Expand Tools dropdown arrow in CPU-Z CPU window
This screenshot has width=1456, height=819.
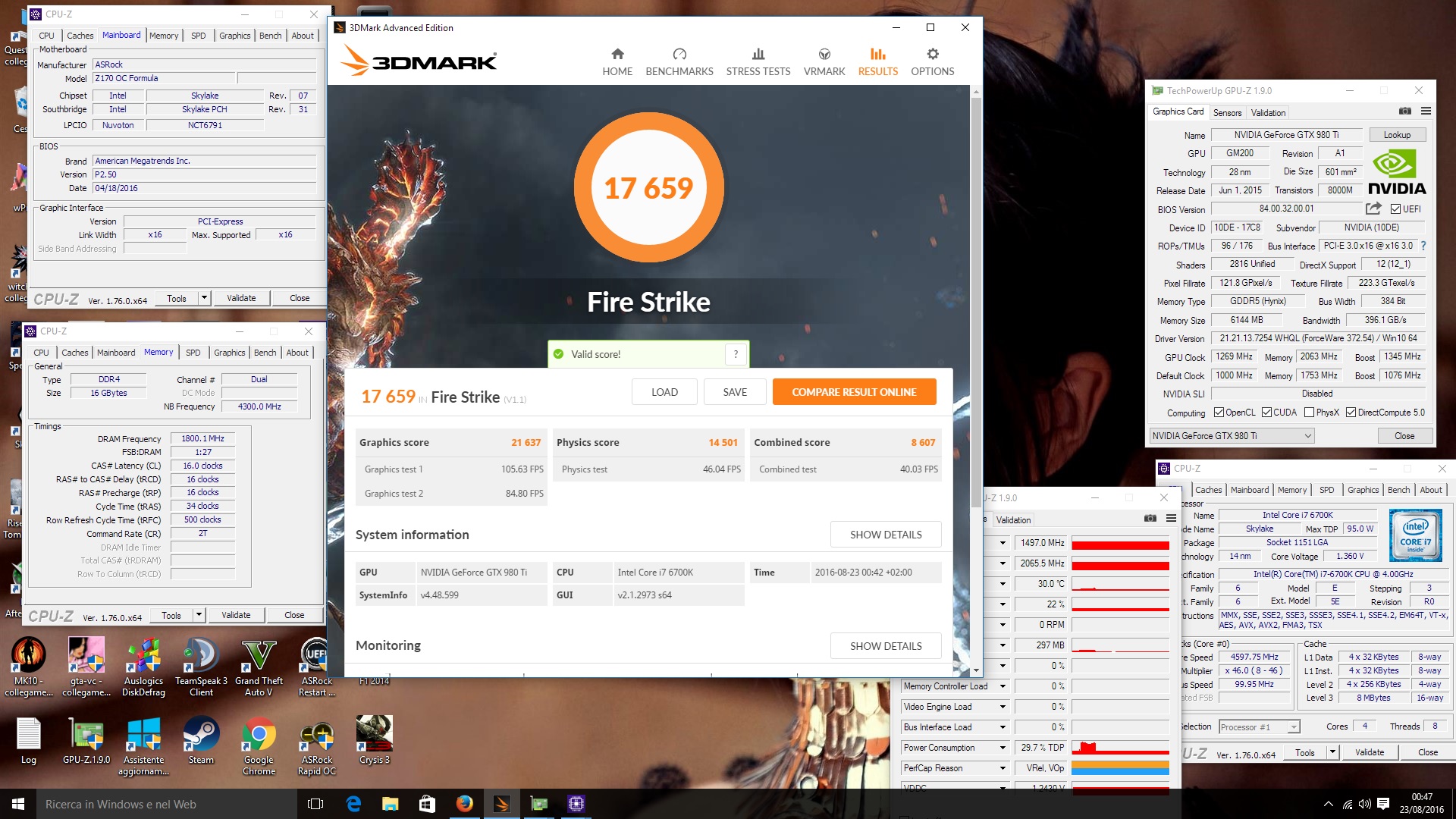point(1332,752)
